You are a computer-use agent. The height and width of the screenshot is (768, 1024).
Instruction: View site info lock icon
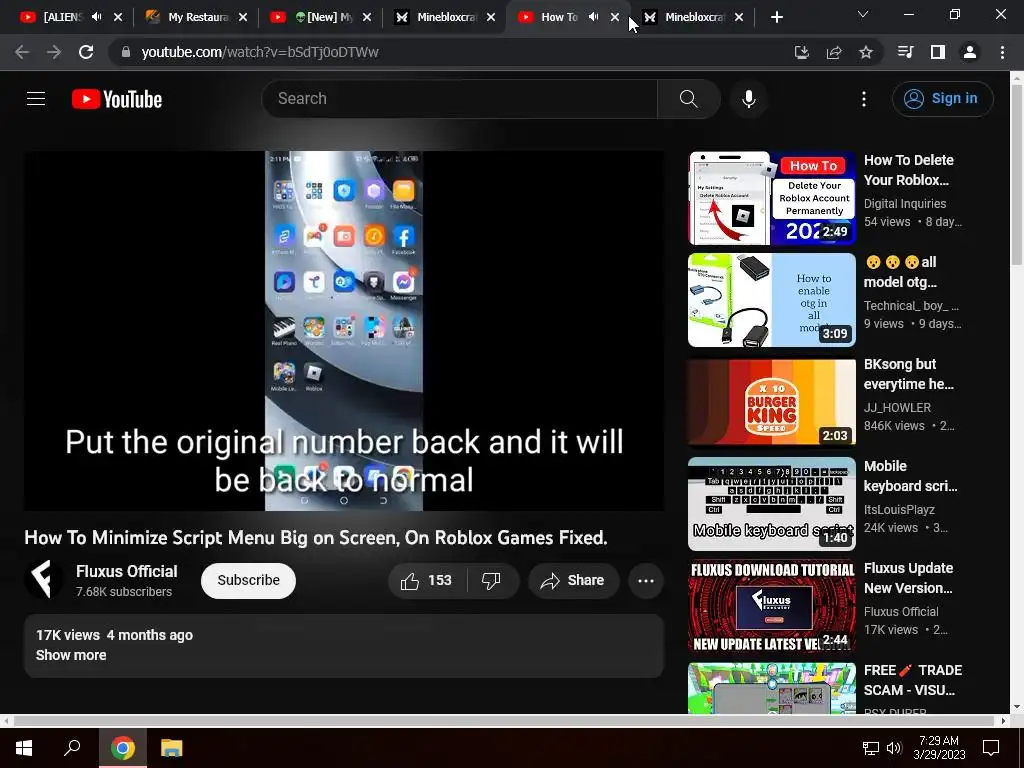pyautogui.click(x=126, y=52)
